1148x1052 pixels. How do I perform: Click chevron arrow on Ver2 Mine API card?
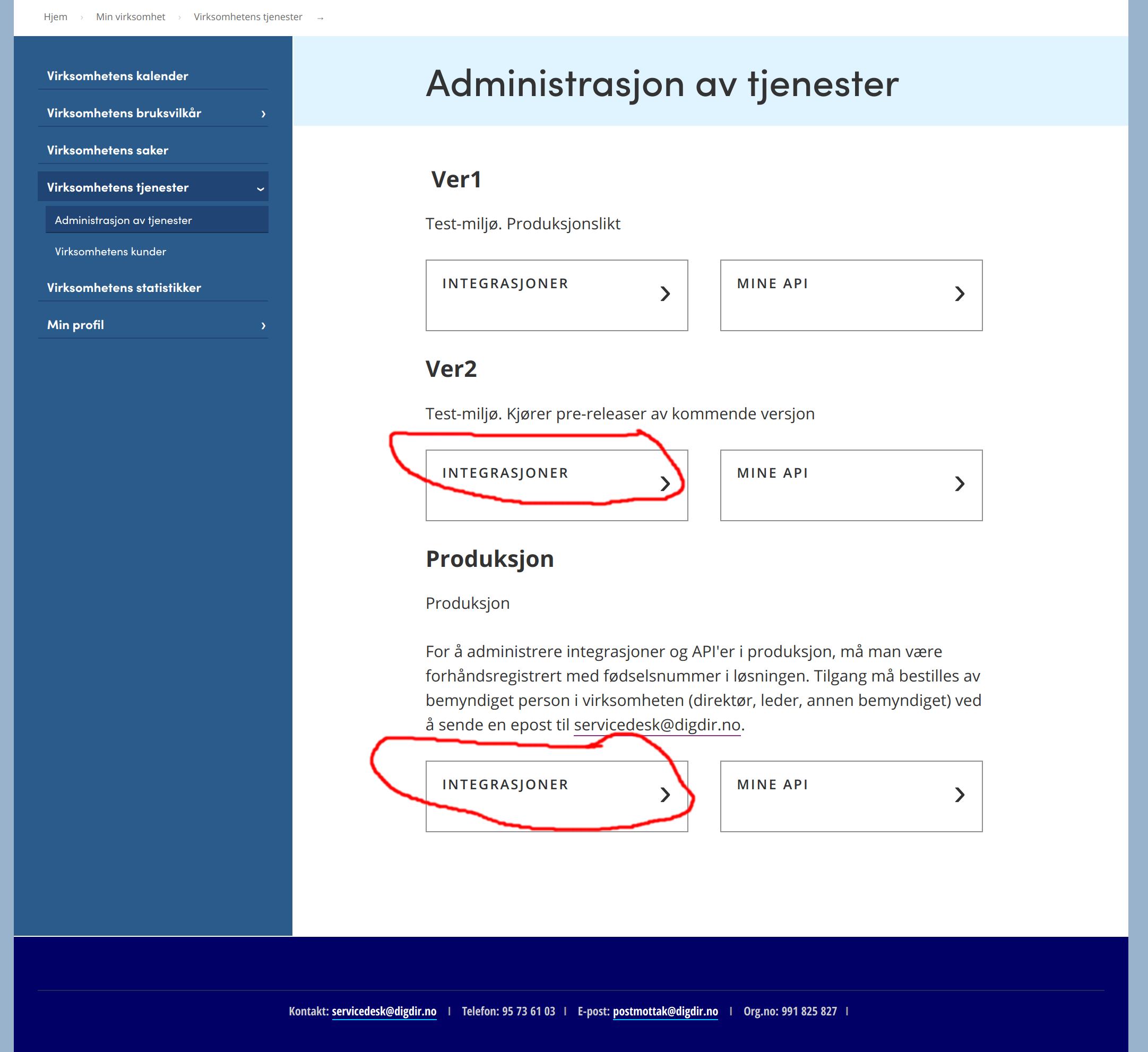(x=960, y=484)
